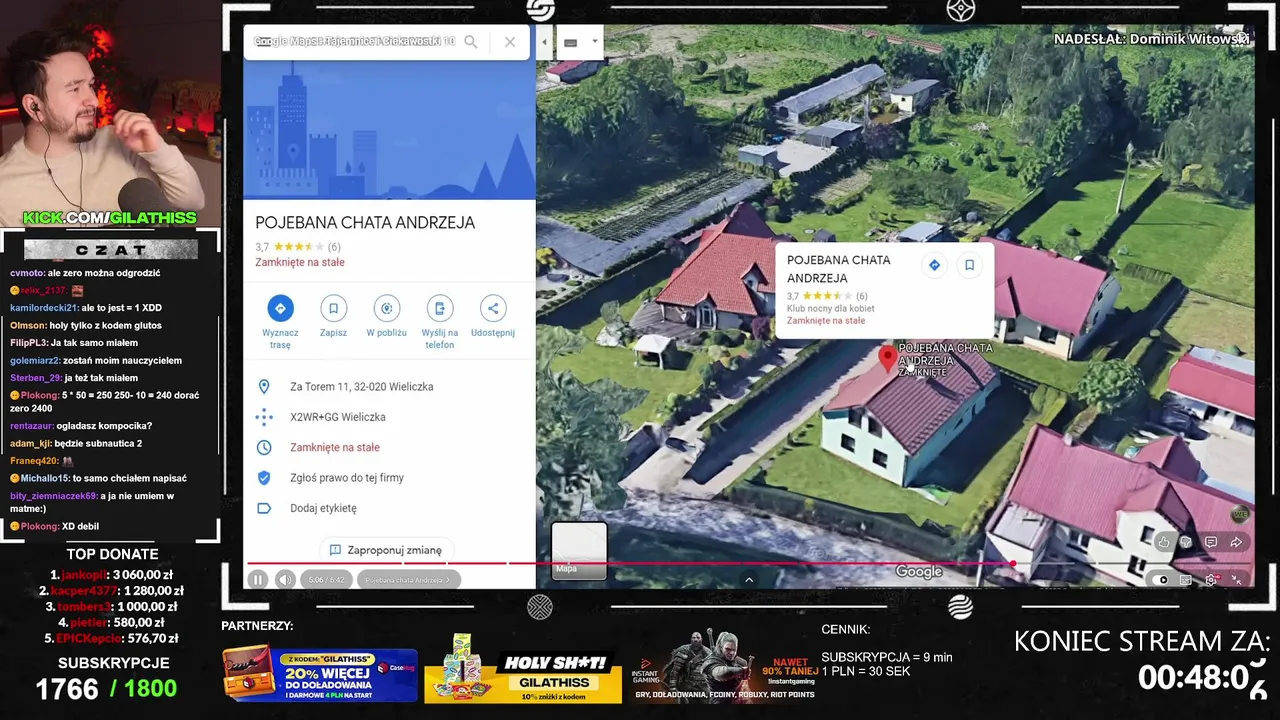
Task: Expand the bottom imagery strip chevron
Action: (749, 579)
